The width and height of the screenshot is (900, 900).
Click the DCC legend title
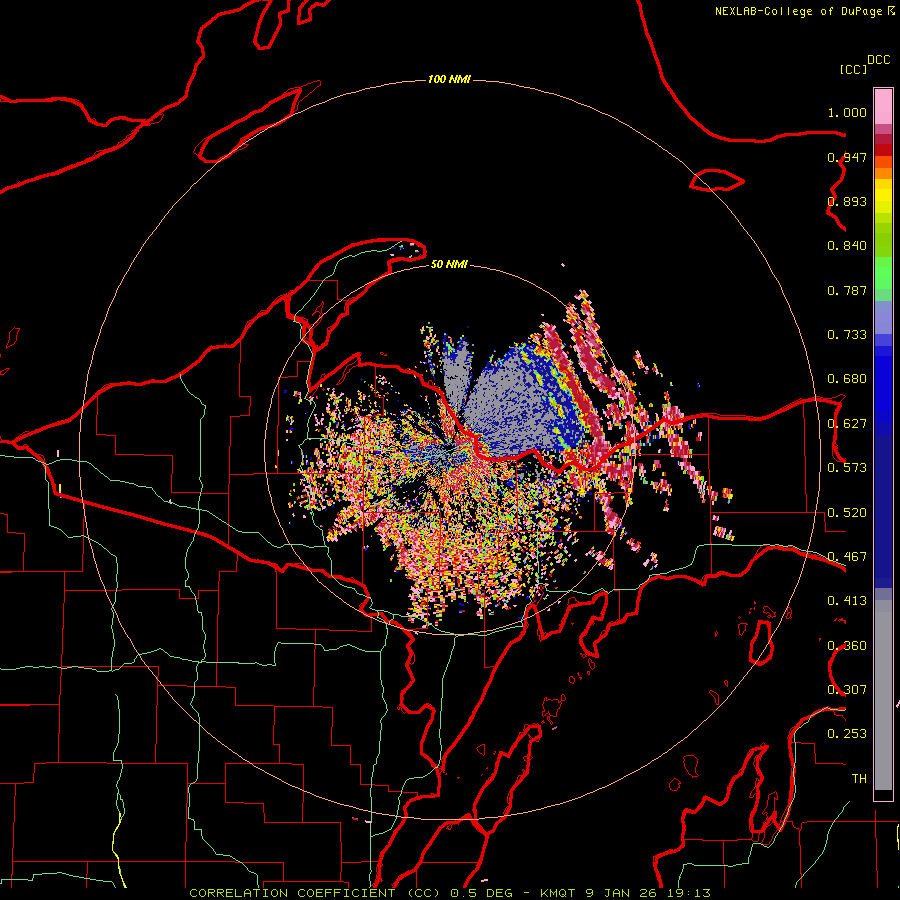[878, 60]
